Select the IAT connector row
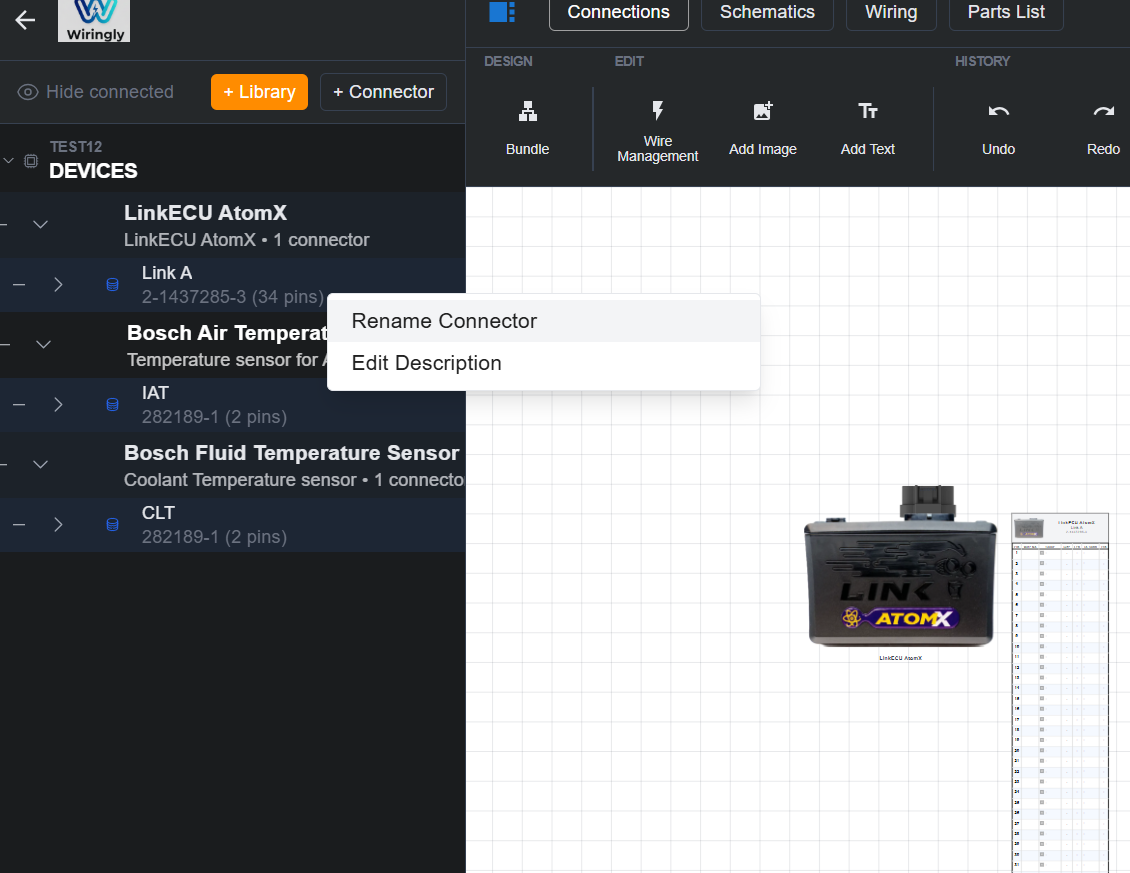The width and height of the screenshot is (1130, 873). pos(233,404)
